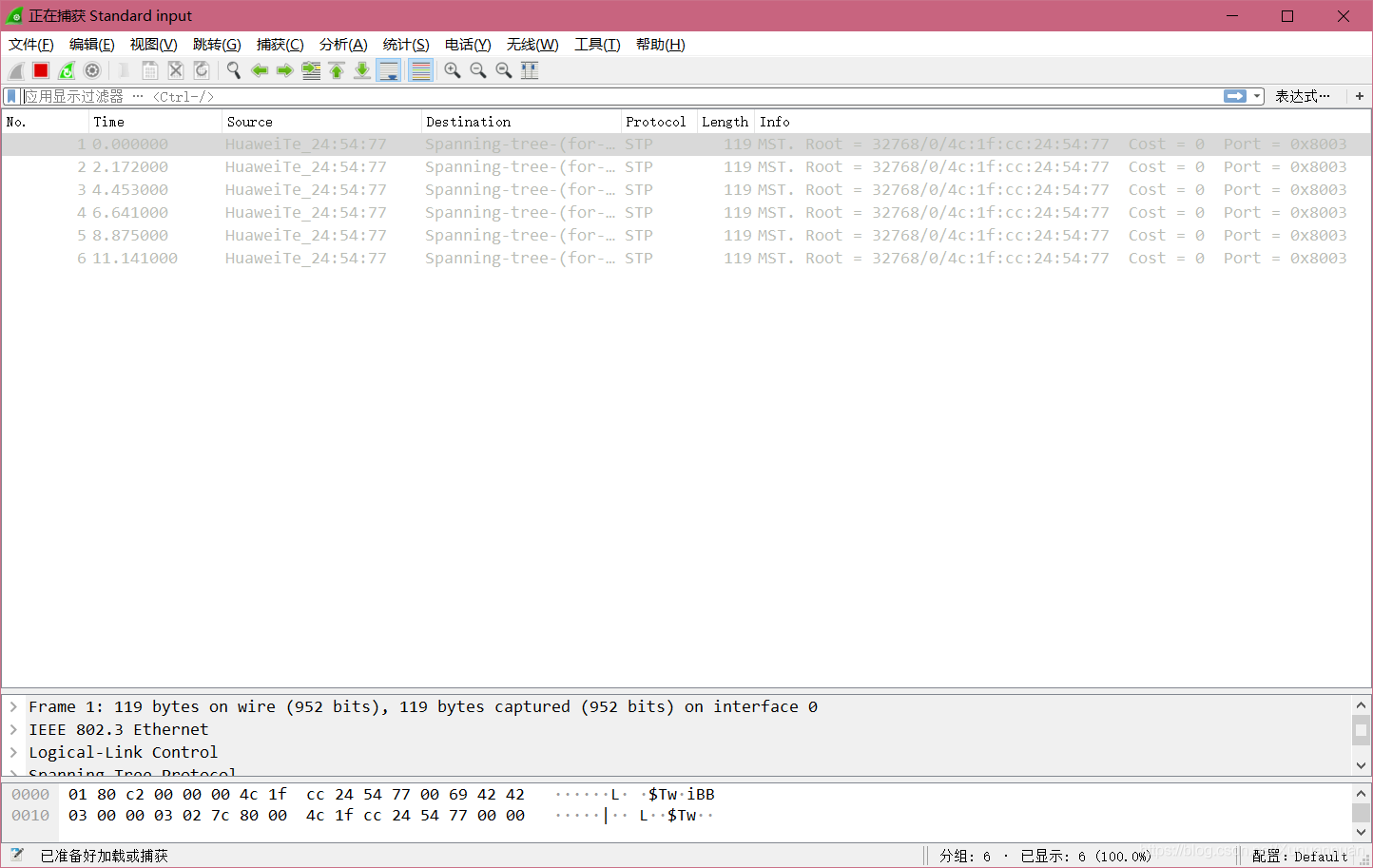Image resolution: width=1373 pixels, height=868 pixels.
Task: Click the save capture file icon
Action: click(149, 70)
